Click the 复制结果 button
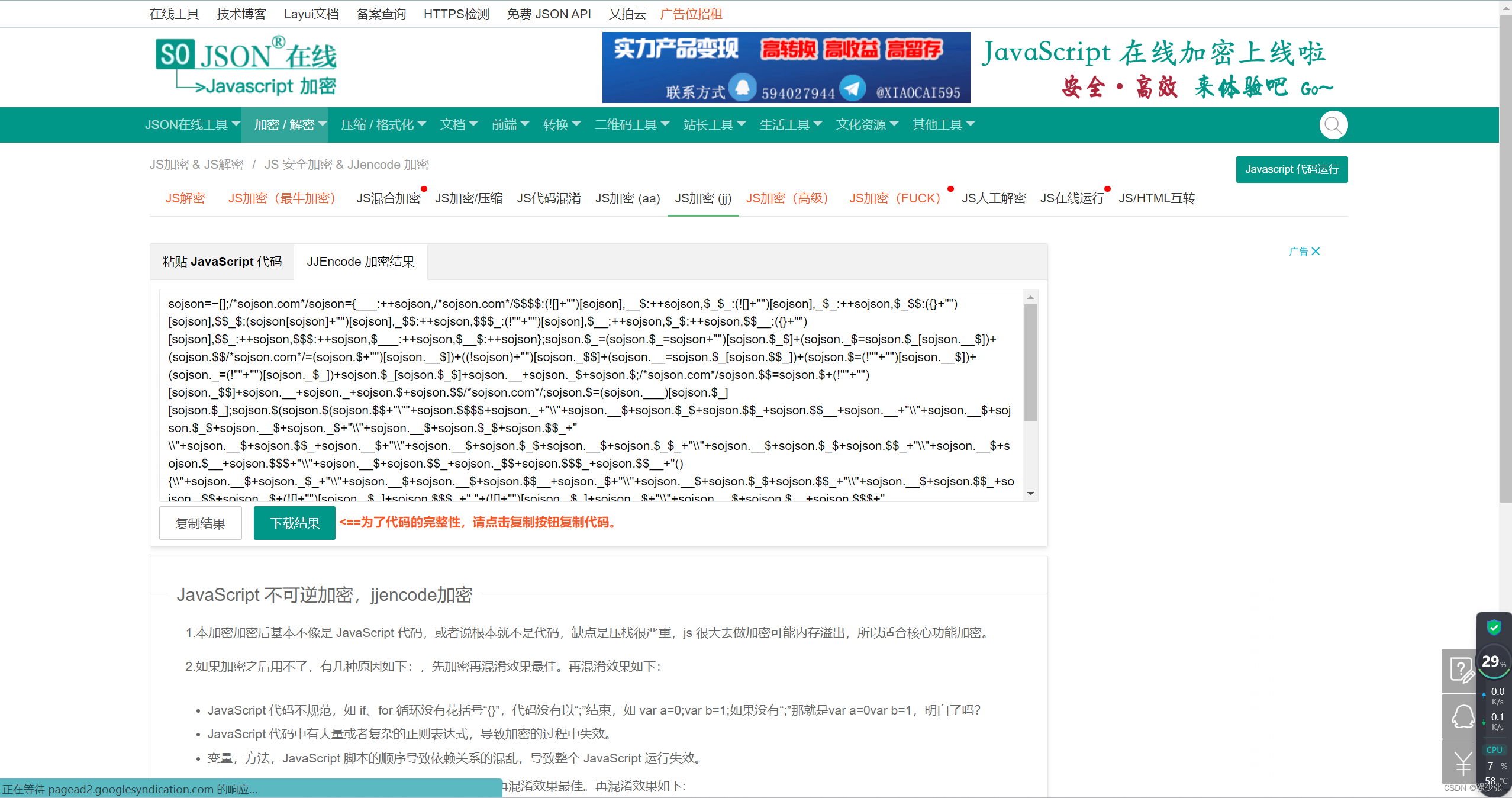This screenshot has height=798, width=1512. tap(200, 523)
